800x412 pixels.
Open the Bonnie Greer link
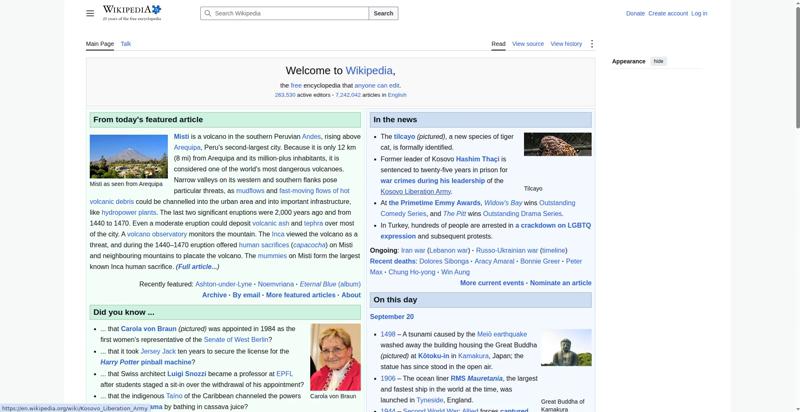click(540, 261)
